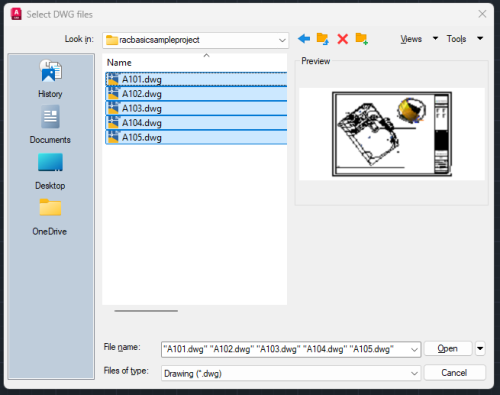Click the Up one level folder icon
The height and width of the screenshot is (395, 500).
click(x=322, y=39)
